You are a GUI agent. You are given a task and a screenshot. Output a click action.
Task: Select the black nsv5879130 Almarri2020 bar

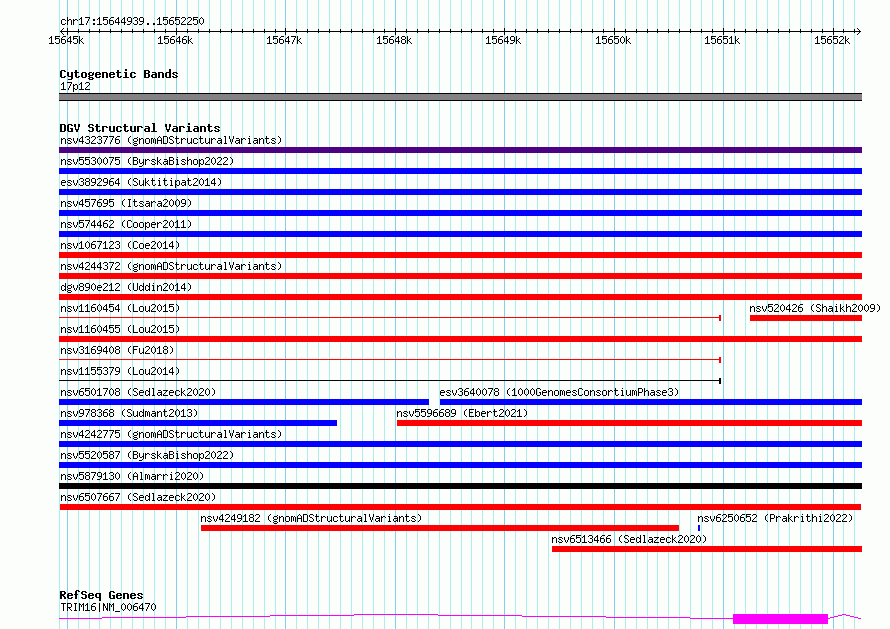[x=460, y=486]
